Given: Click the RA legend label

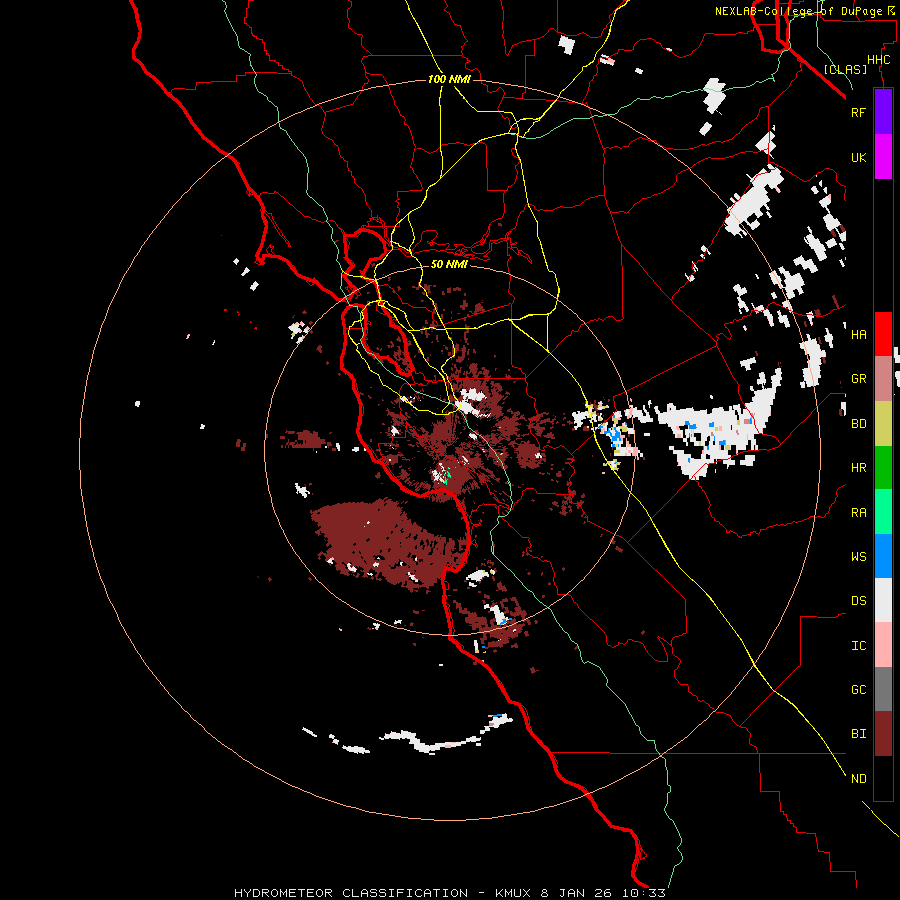Looking at the screenshot, I should coord(858,513).
